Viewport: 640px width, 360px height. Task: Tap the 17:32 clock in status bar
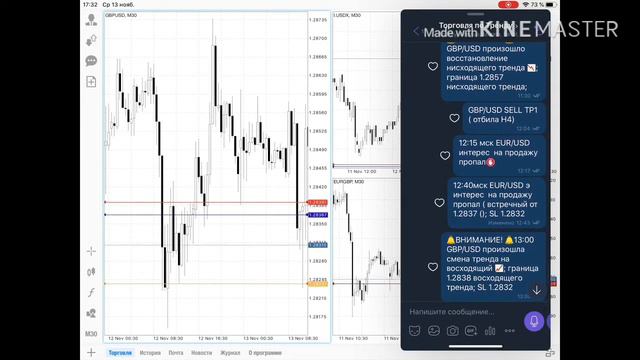click(x=90, y=4)
